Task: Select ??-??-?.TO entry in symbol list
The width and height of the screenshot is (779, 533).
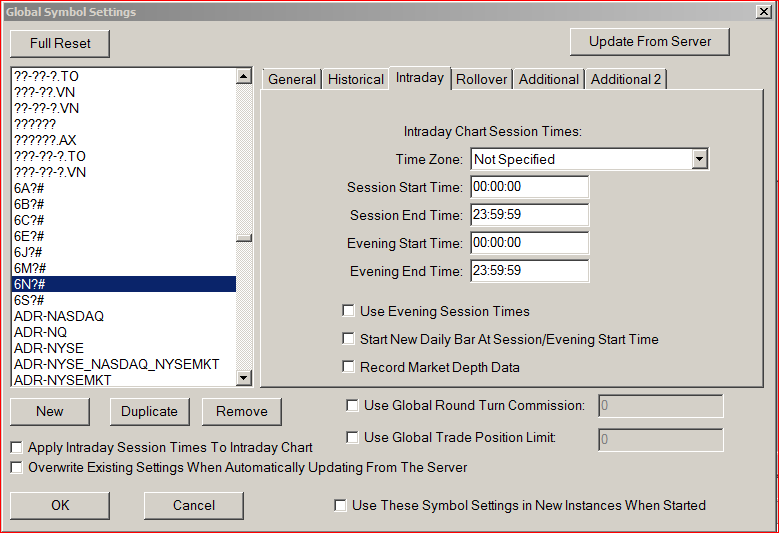Action: (124, 76)
